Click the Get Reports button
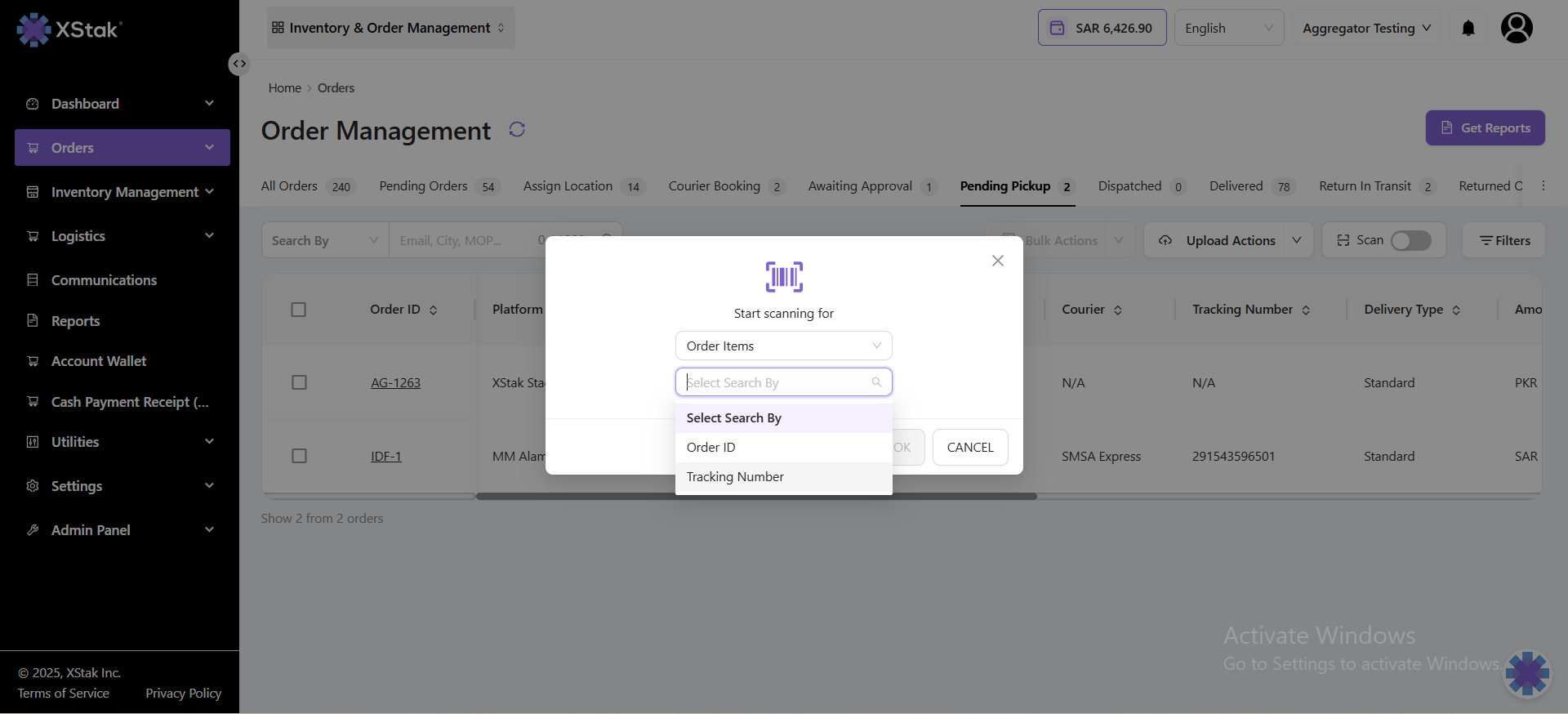This screenshot has height=714, width=1568. (1485, 128)
